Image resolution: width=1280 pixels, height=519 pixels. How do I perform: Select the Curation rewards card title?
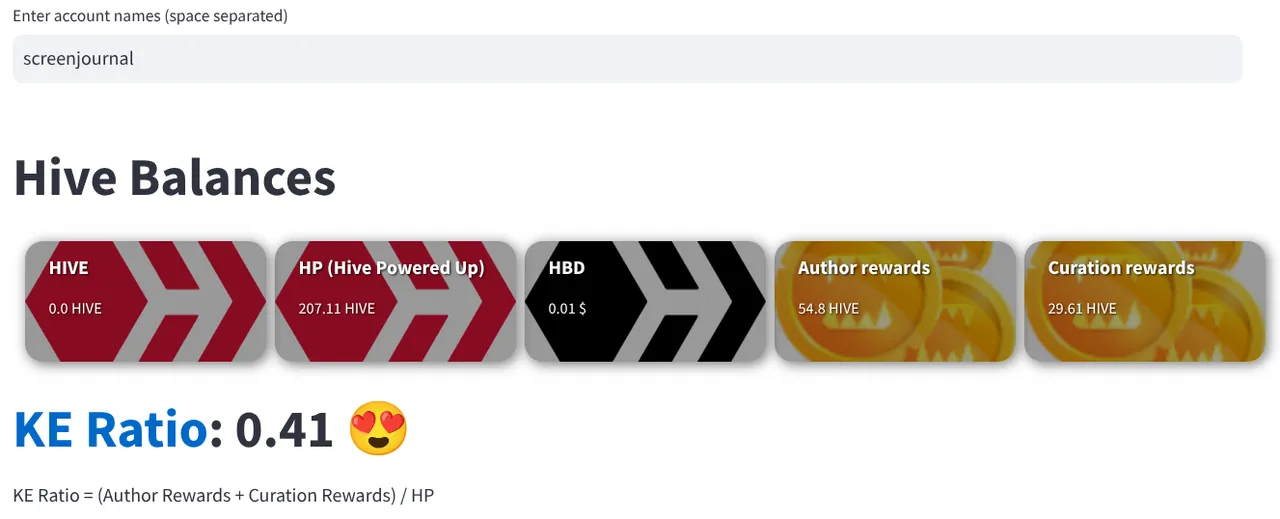coord(1121,268)
